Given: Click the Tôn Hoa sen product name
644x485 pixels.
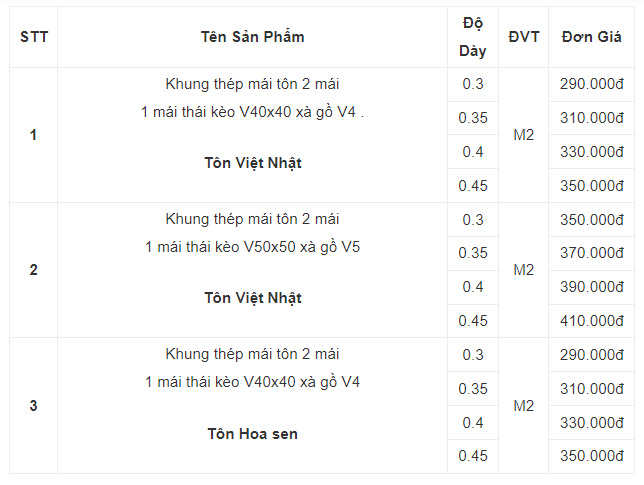Looking at the screenshot, I should 252,434.
